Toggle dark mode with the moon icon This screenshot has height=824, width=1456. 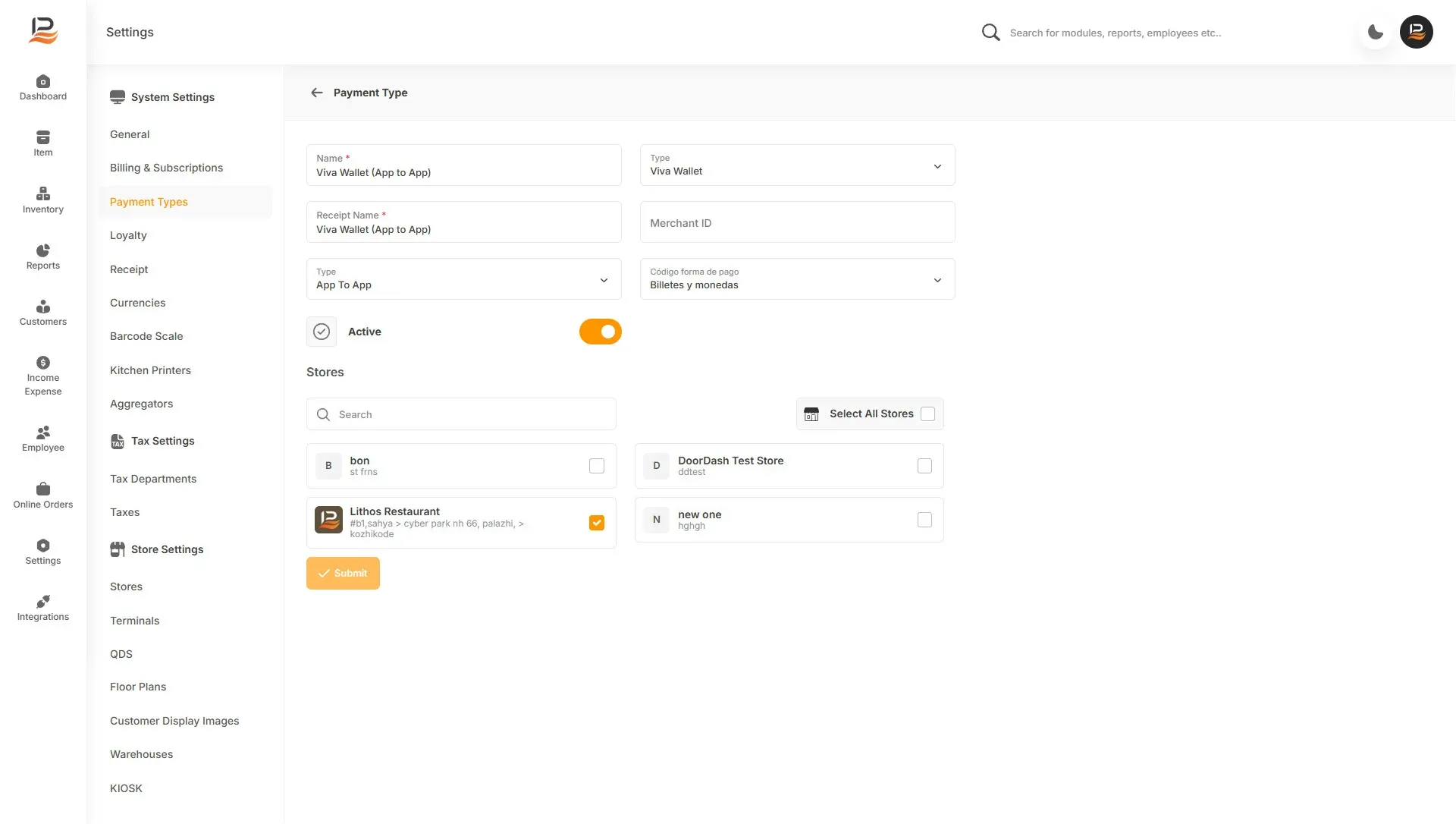[1376, 32]
